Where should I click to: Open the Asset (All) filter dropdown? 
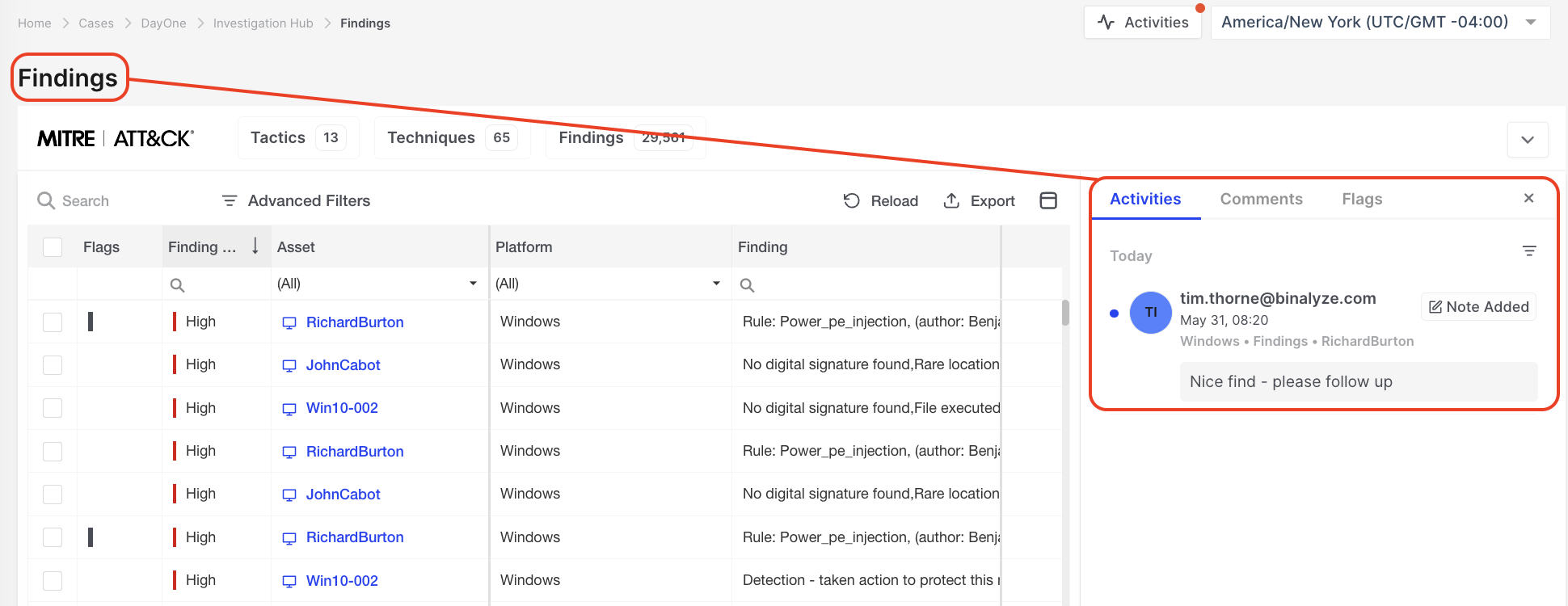pos(473,284)
